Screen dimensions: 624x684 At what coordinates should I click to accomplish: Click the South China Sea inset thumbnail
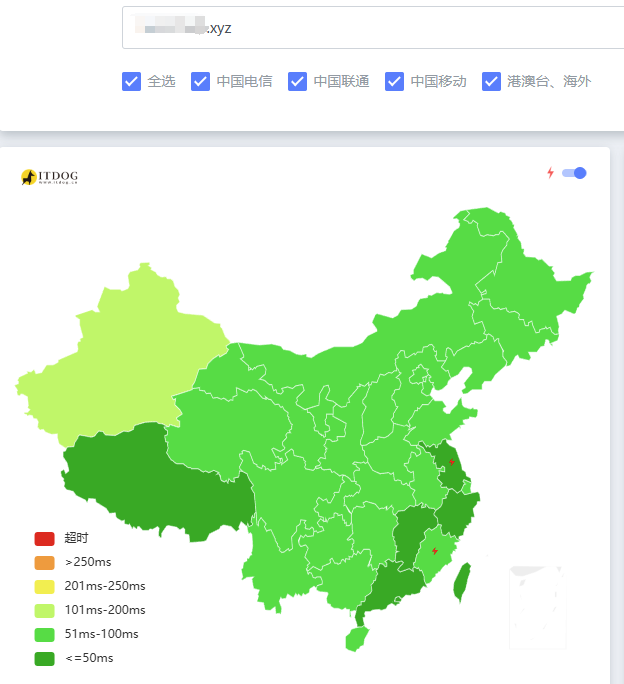pos(538,608)
